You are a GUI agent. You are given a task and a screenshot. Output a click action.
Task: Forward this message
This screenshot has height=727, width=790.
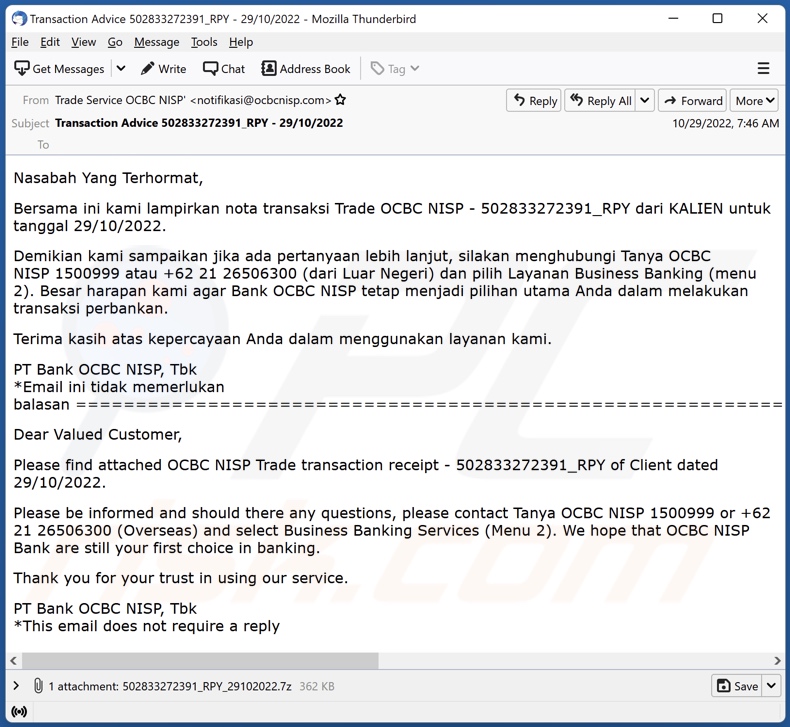[692, 101]
